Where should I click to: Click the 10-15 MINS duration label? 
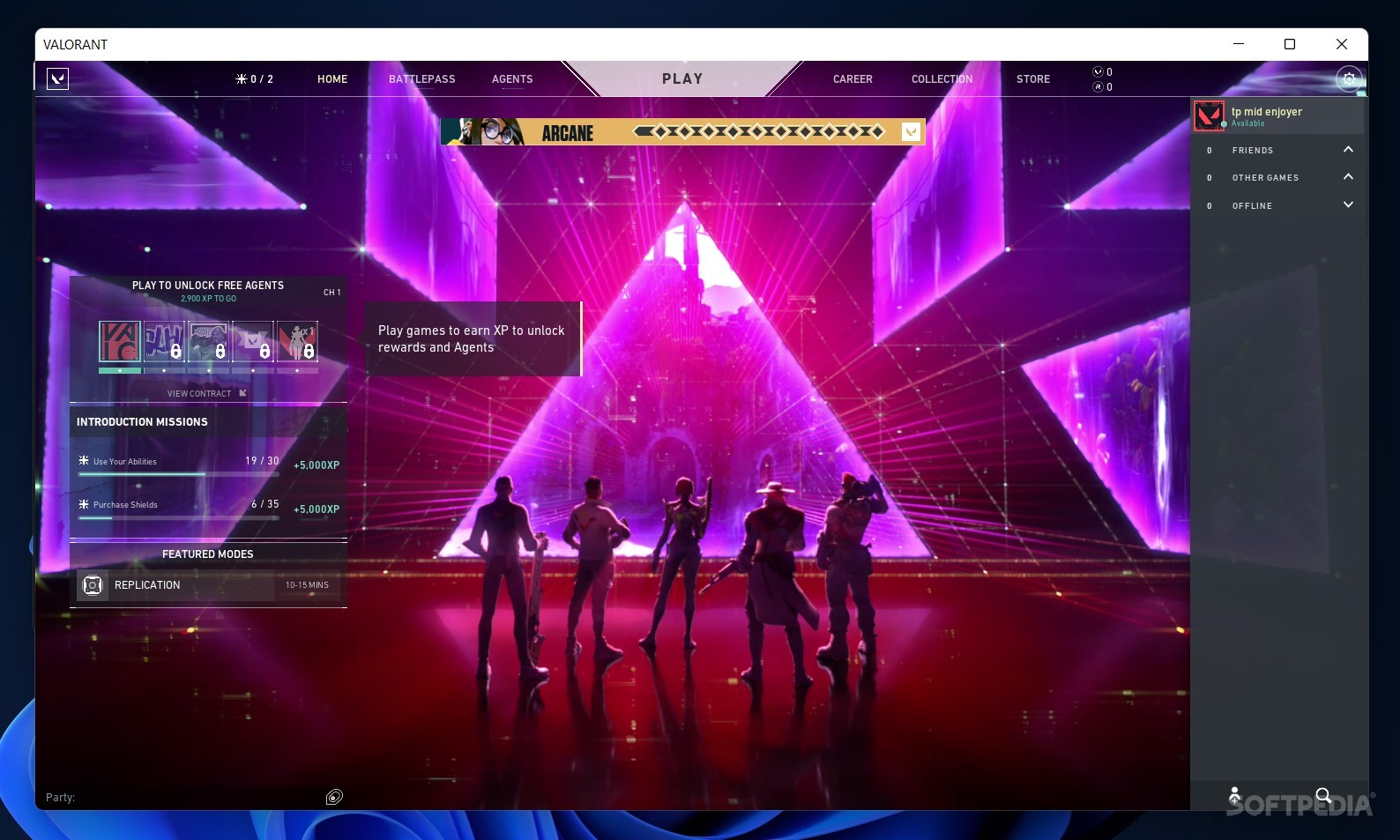[x=307, y=585]
